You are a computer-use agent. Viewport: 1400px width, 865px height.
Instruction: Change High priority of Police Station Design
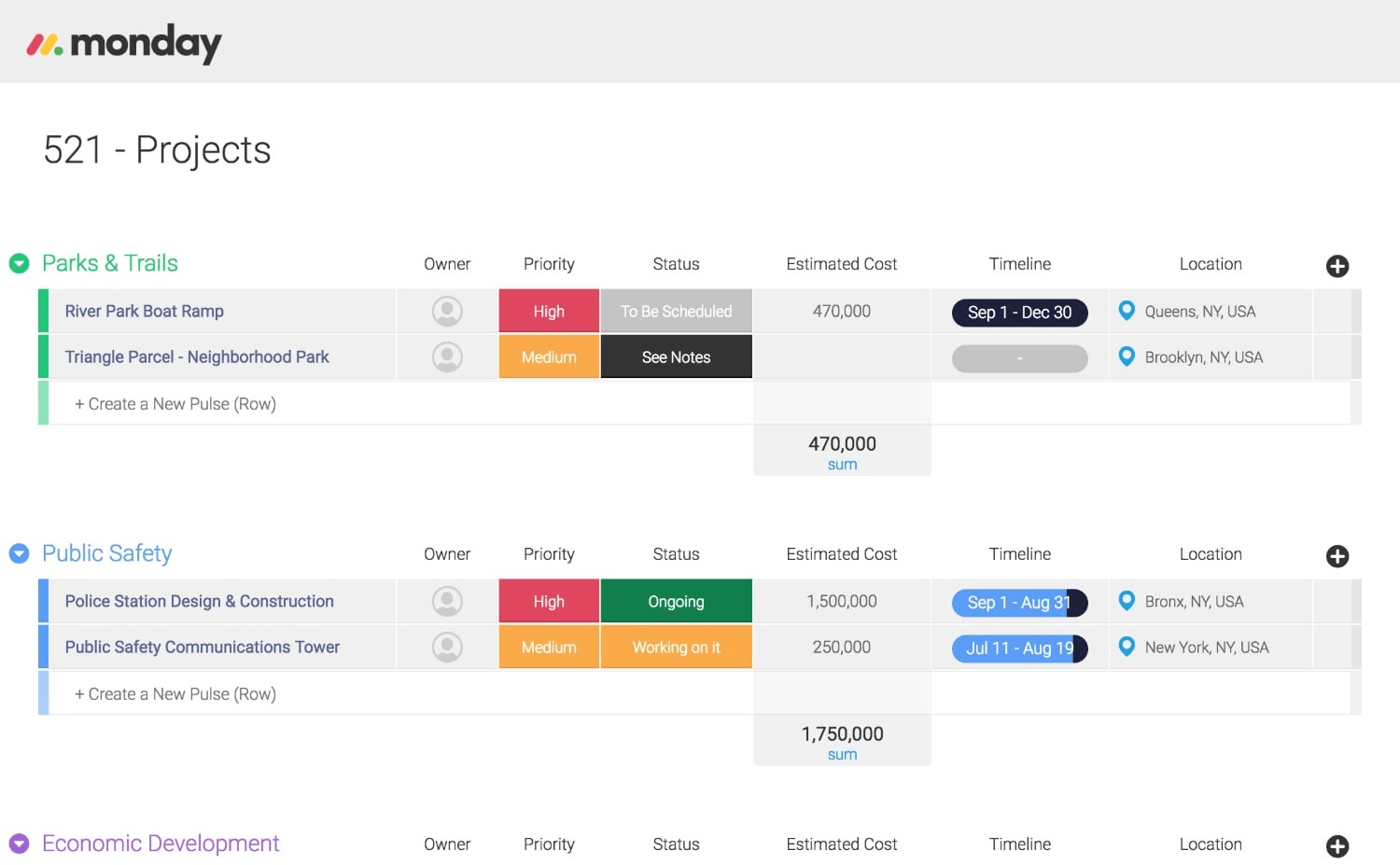[x=549, y=602]
